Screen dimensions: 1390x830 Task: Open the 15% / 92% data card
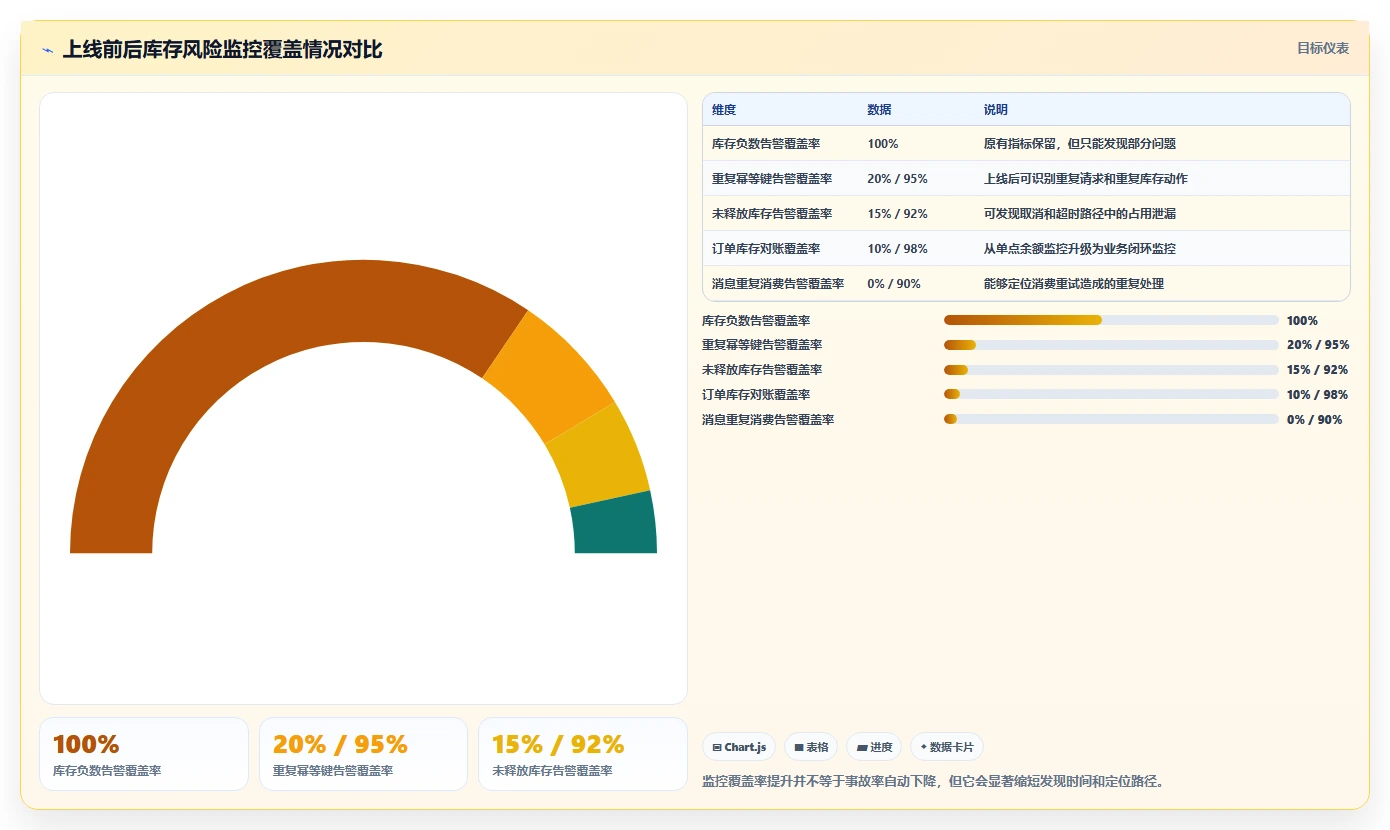583,754
